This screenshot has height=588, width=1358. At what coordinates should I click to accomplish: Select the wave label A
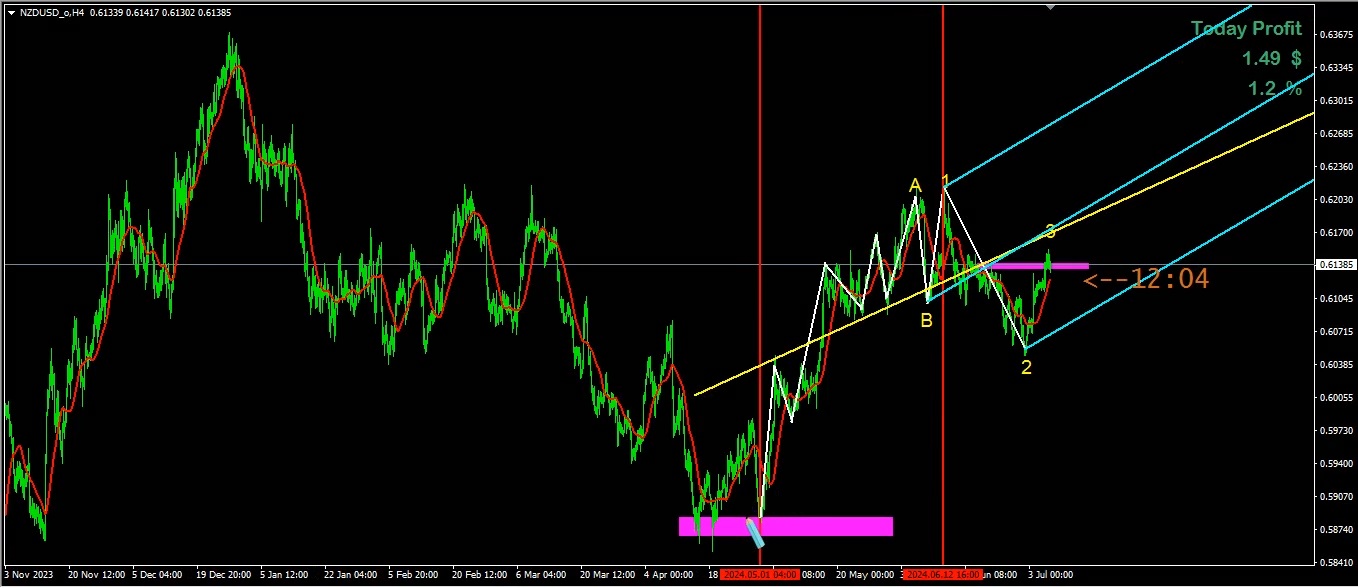click(x=914, y=185)
